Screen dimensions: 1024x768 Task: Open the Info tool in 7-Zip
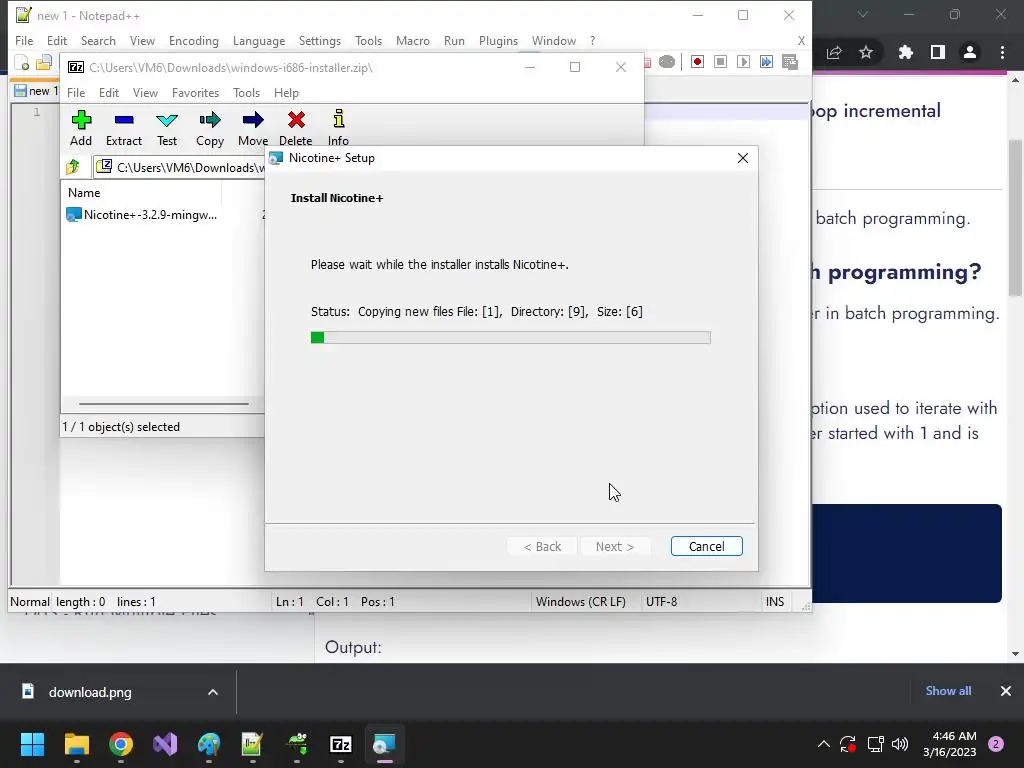click(338, 128)
